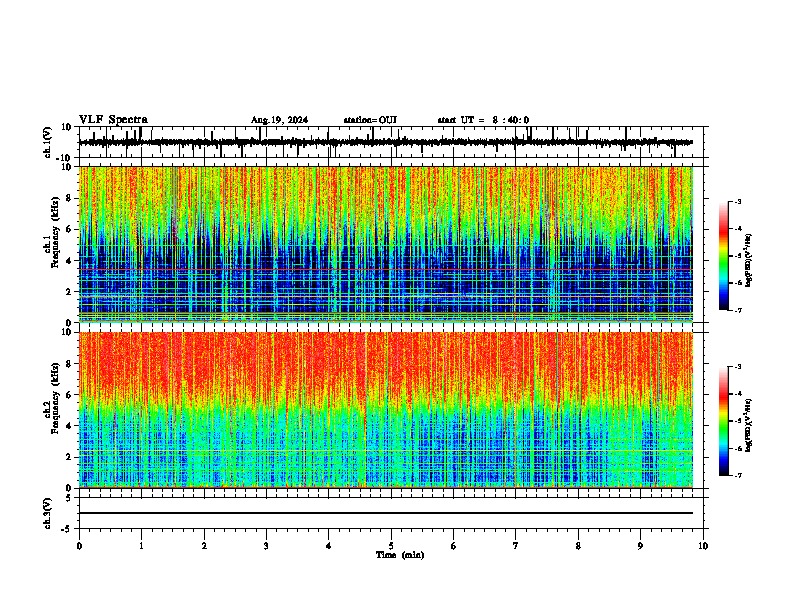
Task: Click the ch.2 spectrogram color bar
Action: [724, 421]
